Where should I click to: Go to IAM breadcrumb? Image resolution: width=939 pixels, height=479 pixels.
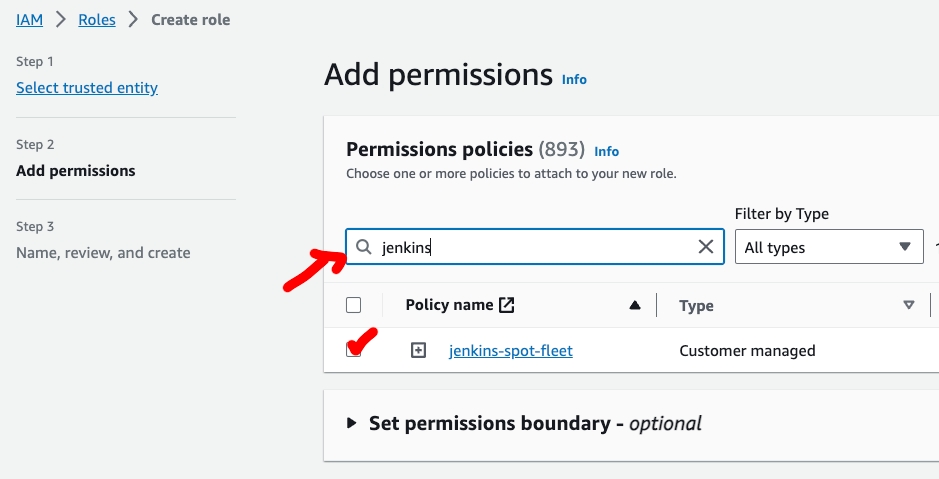click(x=29, y=19)
